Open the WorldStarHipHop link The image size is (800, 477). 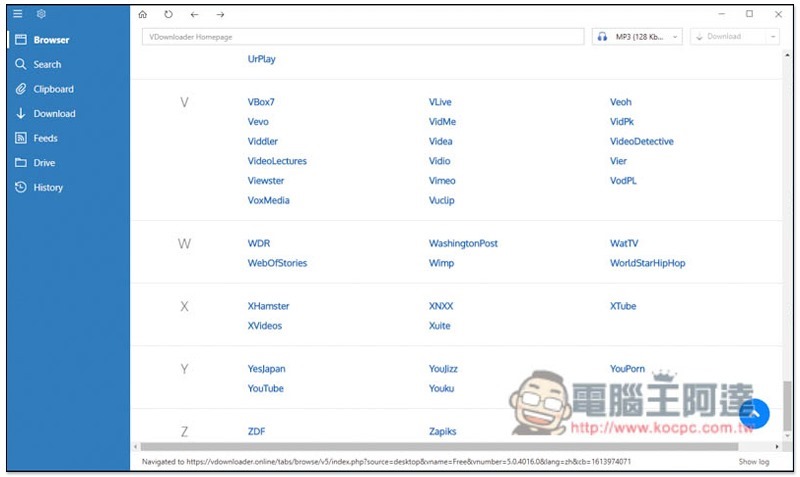647,263
